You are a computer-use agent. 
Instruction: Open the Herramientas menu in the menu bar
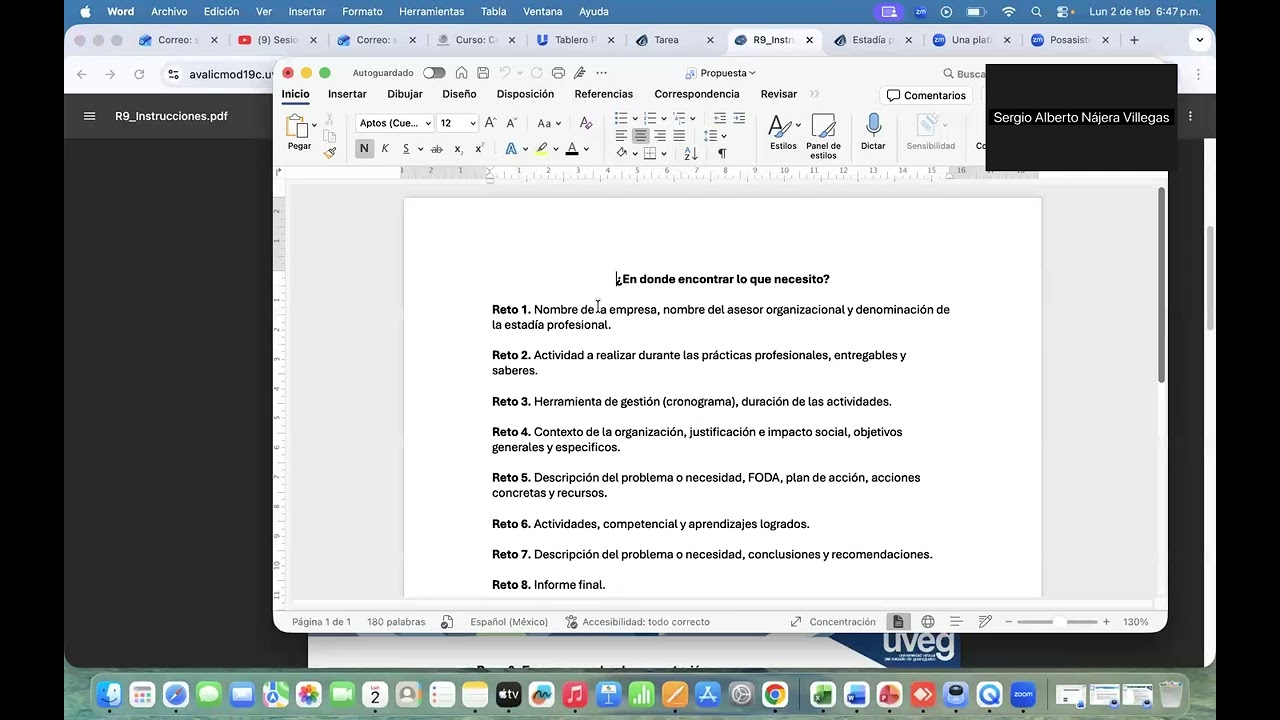(x=431, y=12)
